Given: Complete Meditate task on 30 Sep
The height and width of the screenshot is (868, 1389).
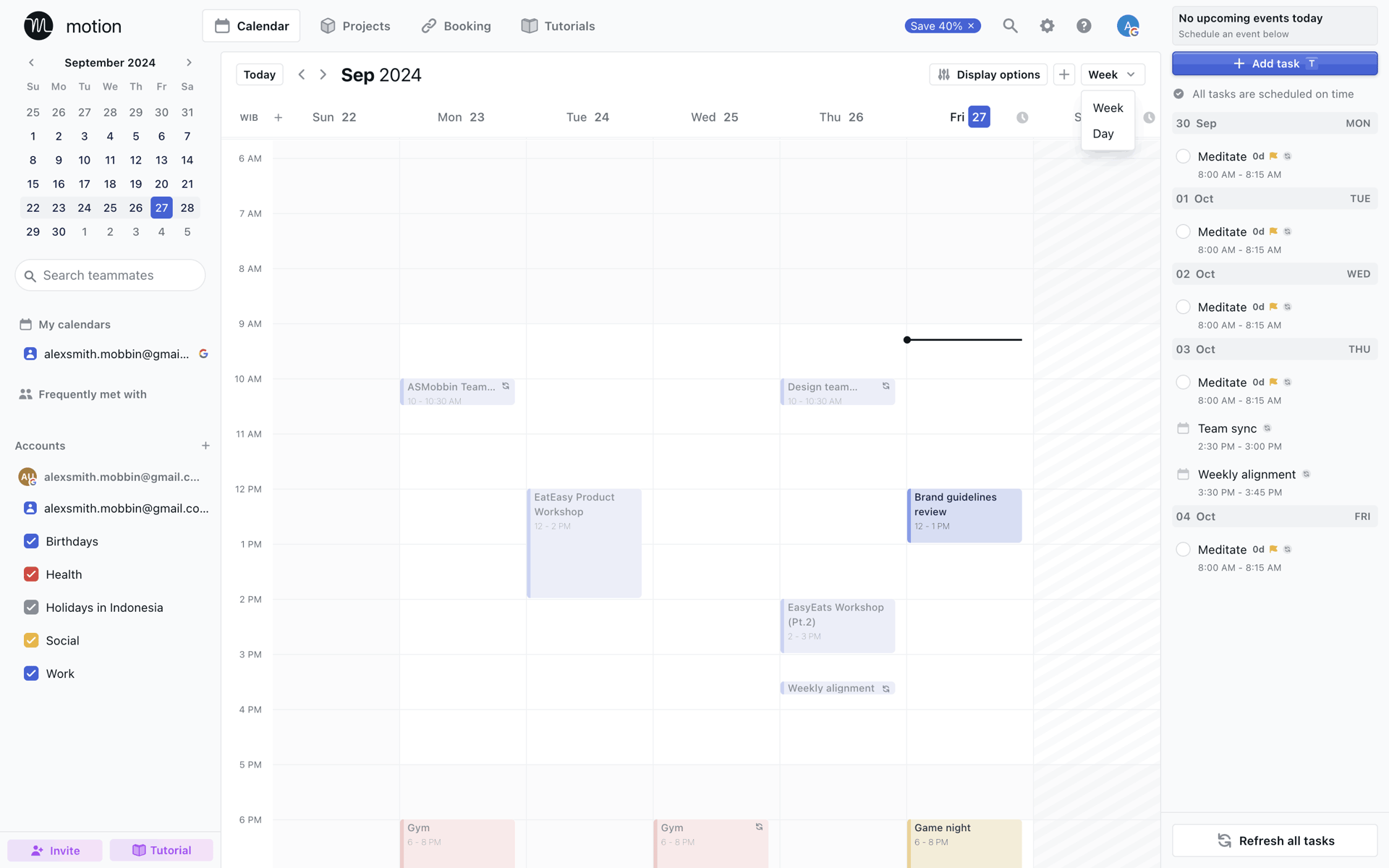Looking at the screenshot, I should [1183, 156].
